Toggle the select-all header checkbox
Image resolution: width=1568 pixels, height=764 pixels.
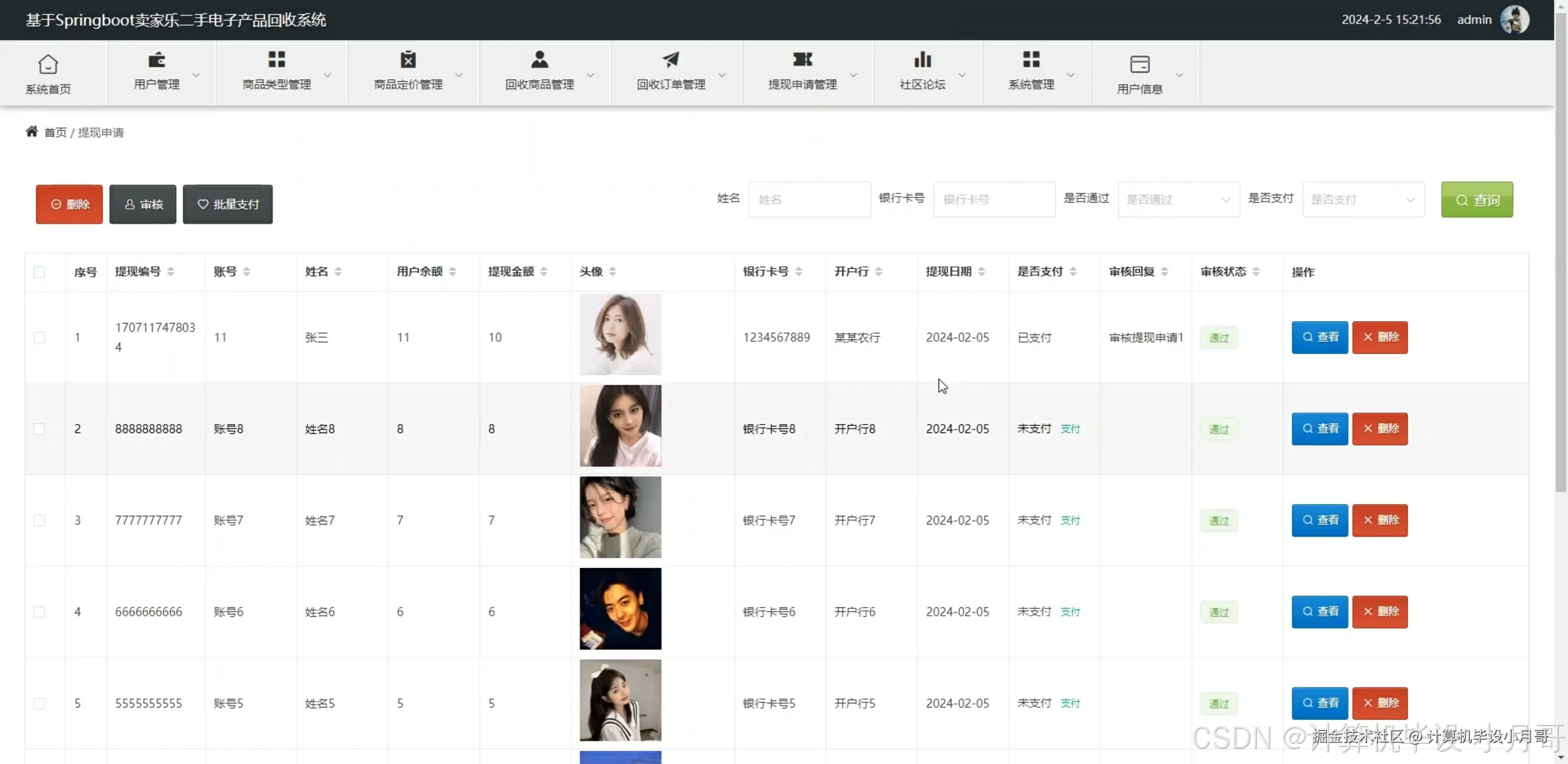[x=39, y=272]
